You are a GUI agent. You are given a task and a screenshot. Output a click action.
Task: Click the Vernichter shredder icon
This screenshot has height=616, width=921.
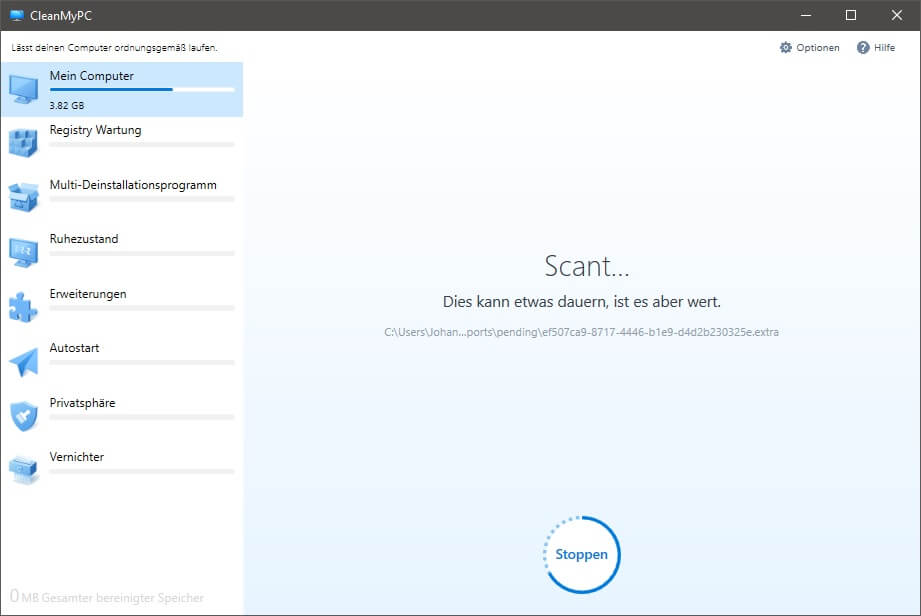24,469
